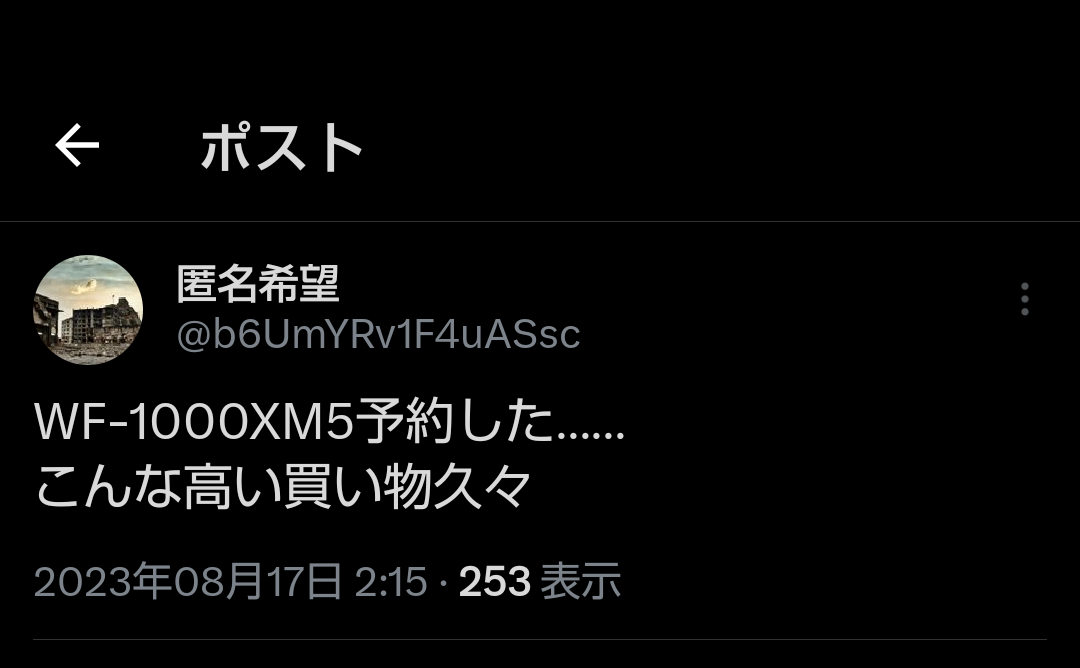Click the posting time 2:15
The width and height of the screenshot is (1080, 668).
tap(391, 582)
